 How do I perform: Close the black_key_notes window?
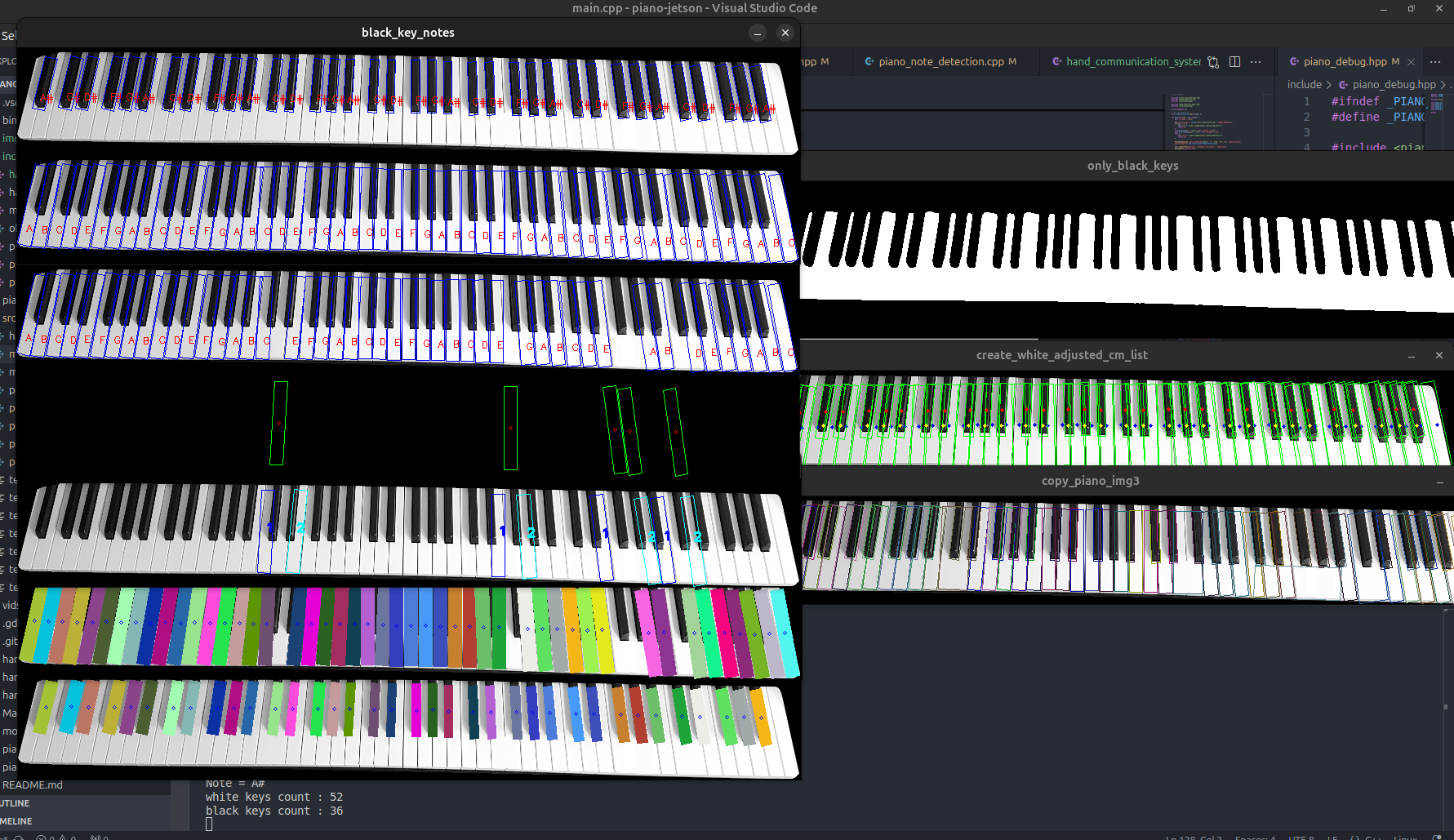coord(785,33)
